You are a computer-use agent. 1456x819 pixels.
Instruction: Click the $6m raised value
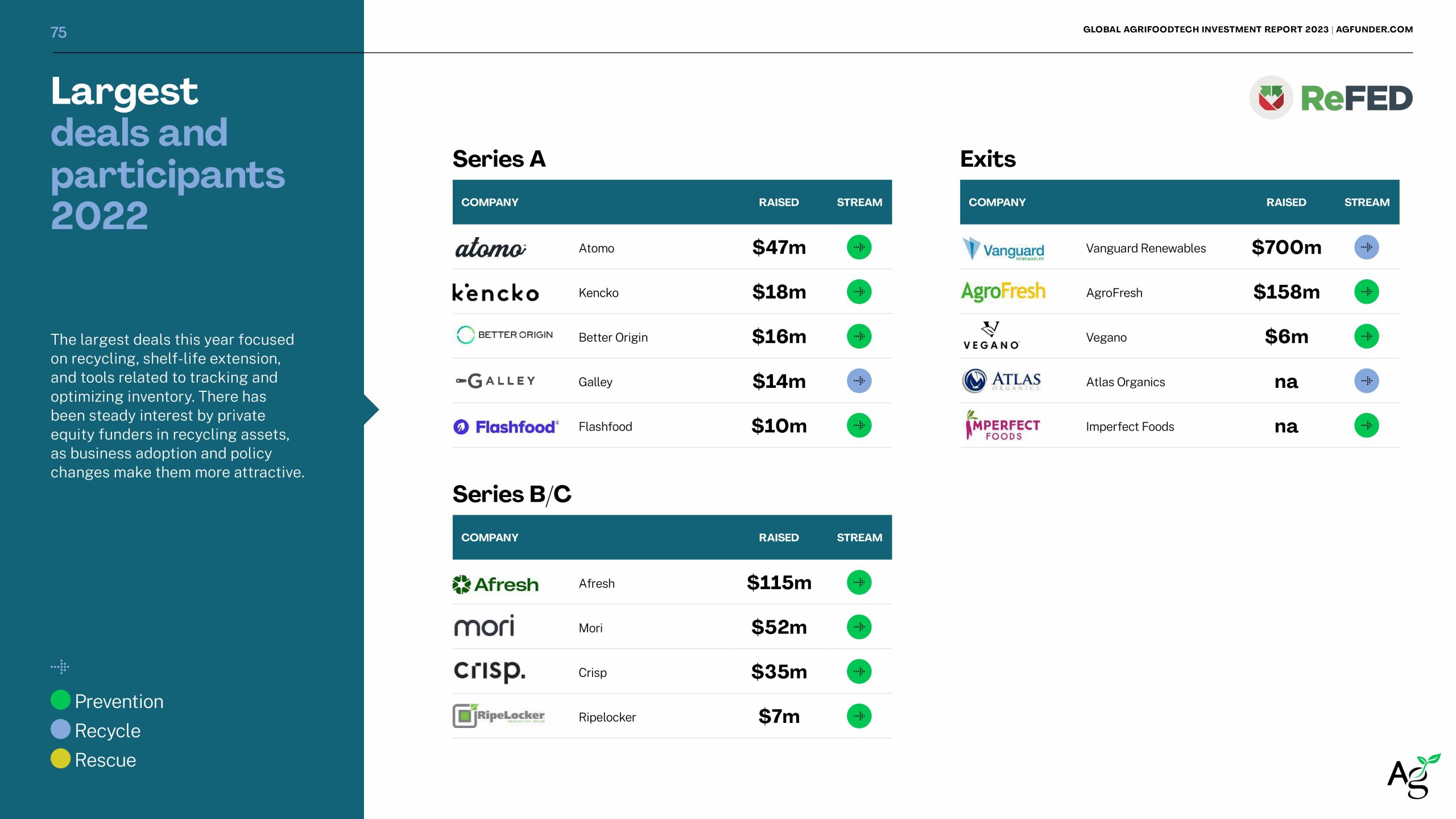pyautogui.click(x=1286, y=337)
